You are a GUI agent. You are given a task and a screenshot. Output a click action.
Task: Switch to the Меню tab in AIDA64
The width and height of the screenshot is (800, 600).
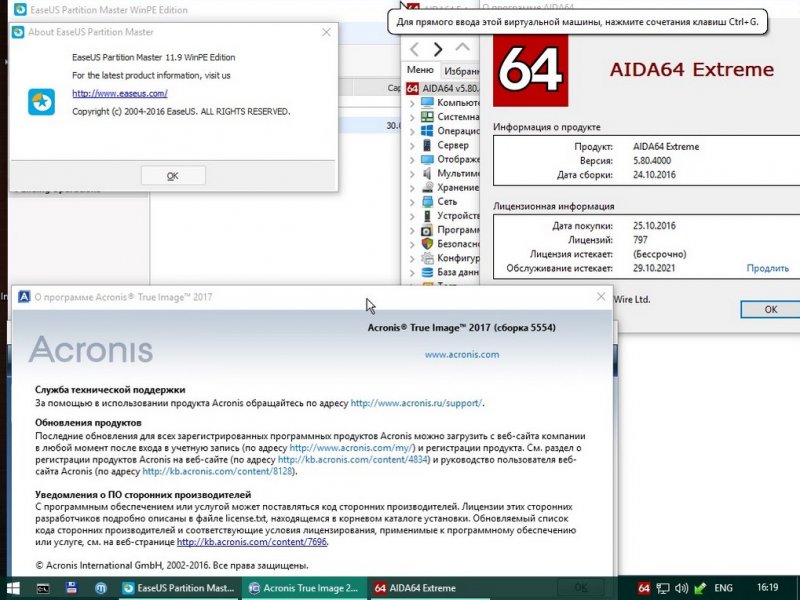pos(420,70)
